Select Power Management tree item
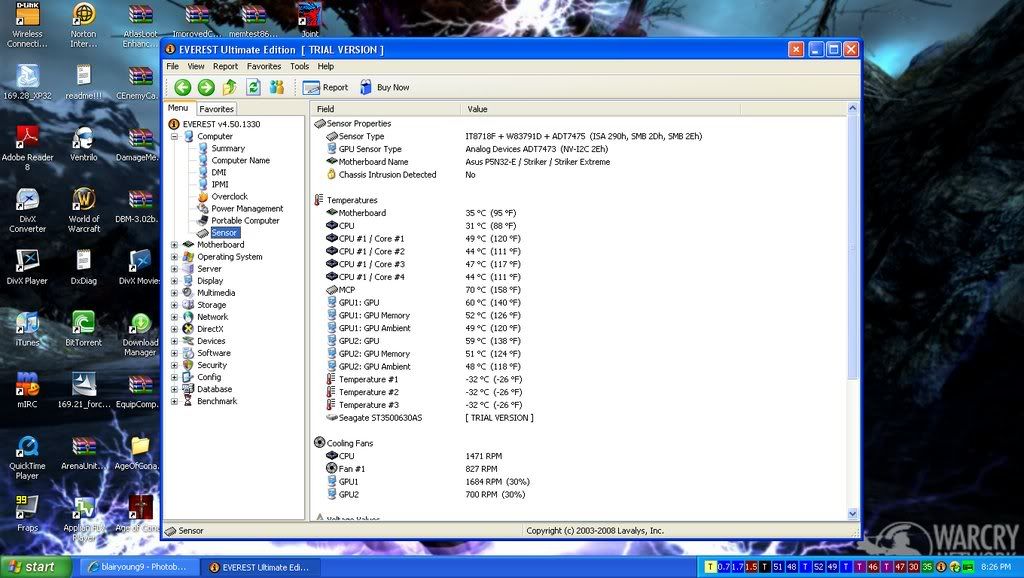The height and width of the screenshot is (578, 1024). click(x=247, y=209)
